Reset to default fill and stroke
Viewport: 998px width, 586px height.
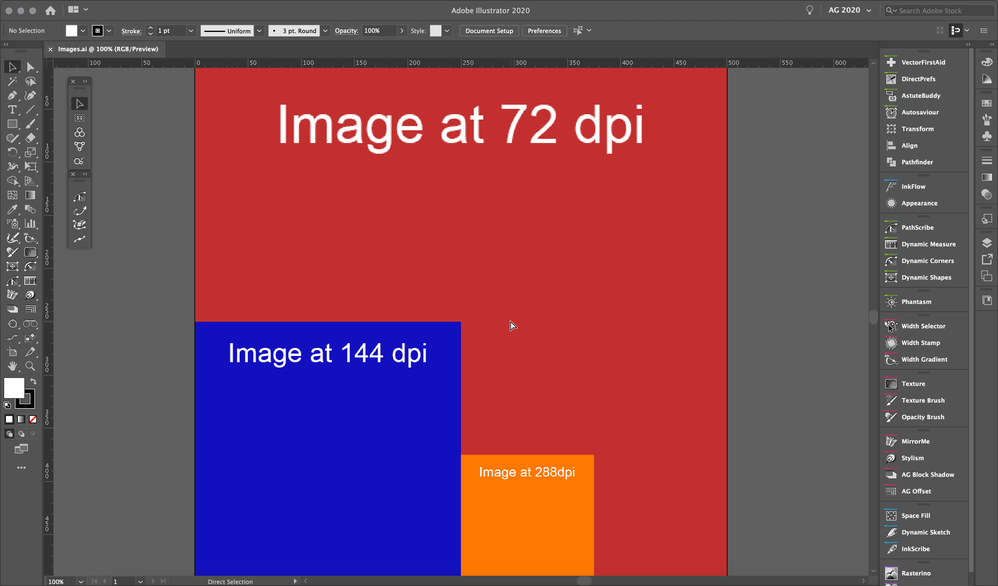7,404
